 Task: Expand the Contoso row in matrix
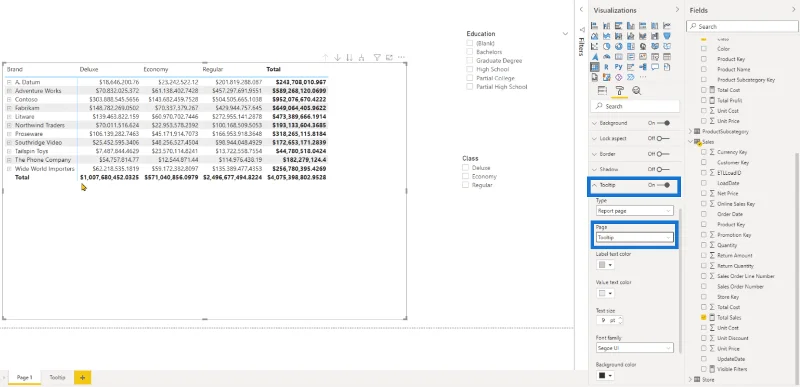[9, 99]
